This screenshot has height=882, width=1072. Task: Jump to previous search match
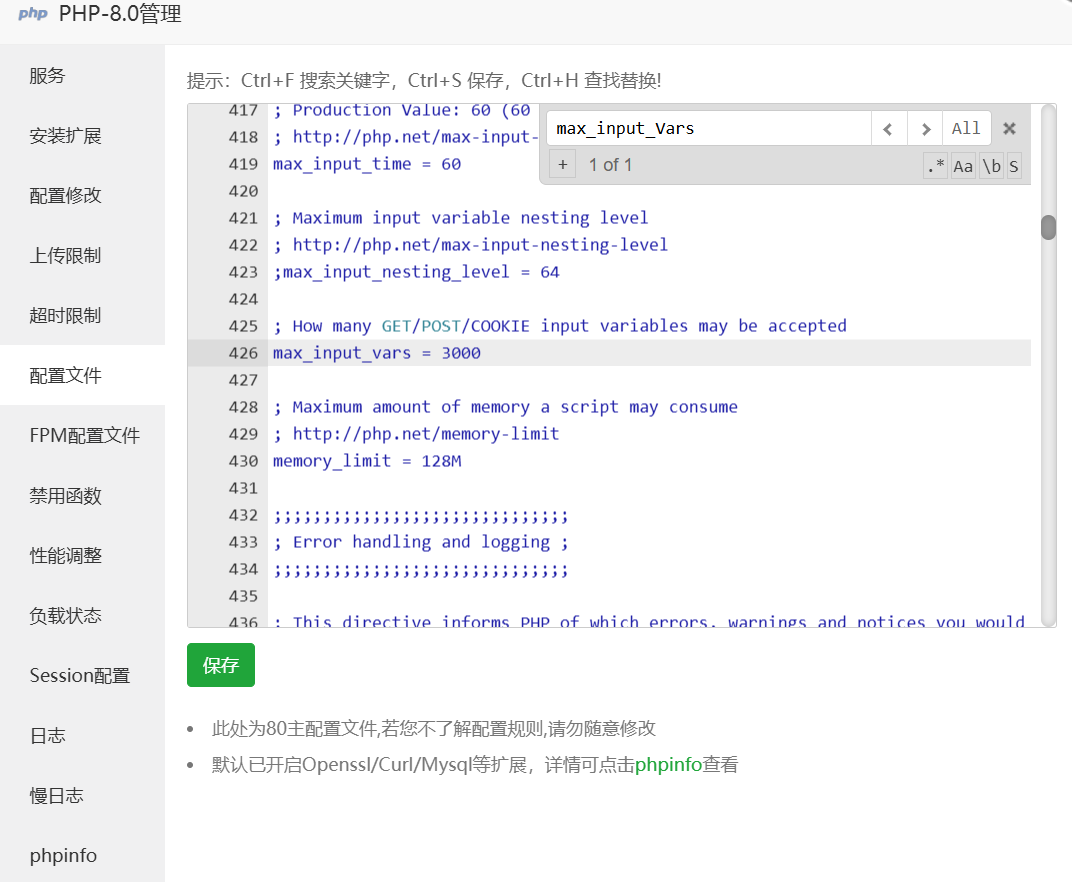coord(889,128)
